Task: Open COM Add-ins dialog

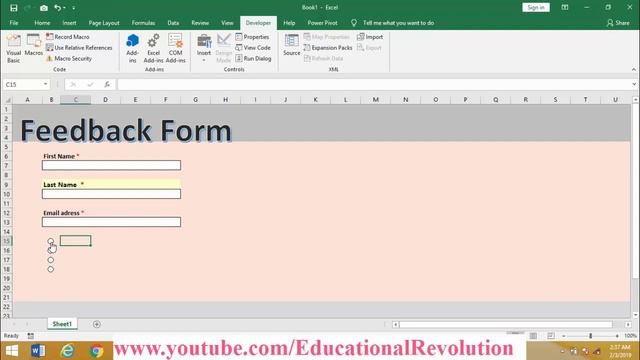Action: [176, 49]
